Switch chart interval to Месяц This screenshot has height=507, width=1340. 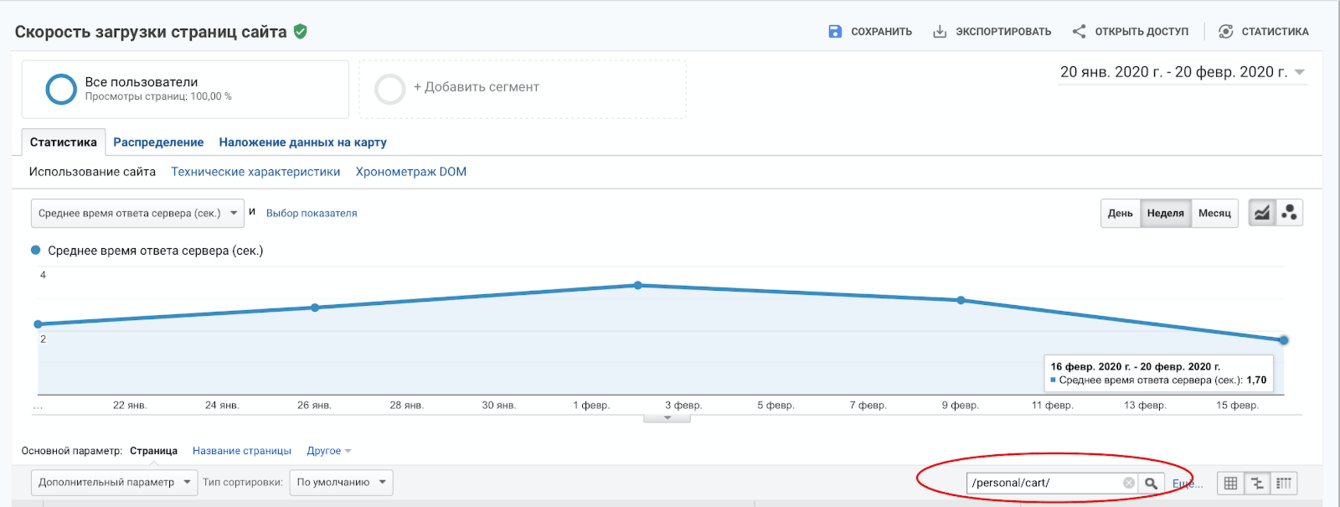(1214, 213)
